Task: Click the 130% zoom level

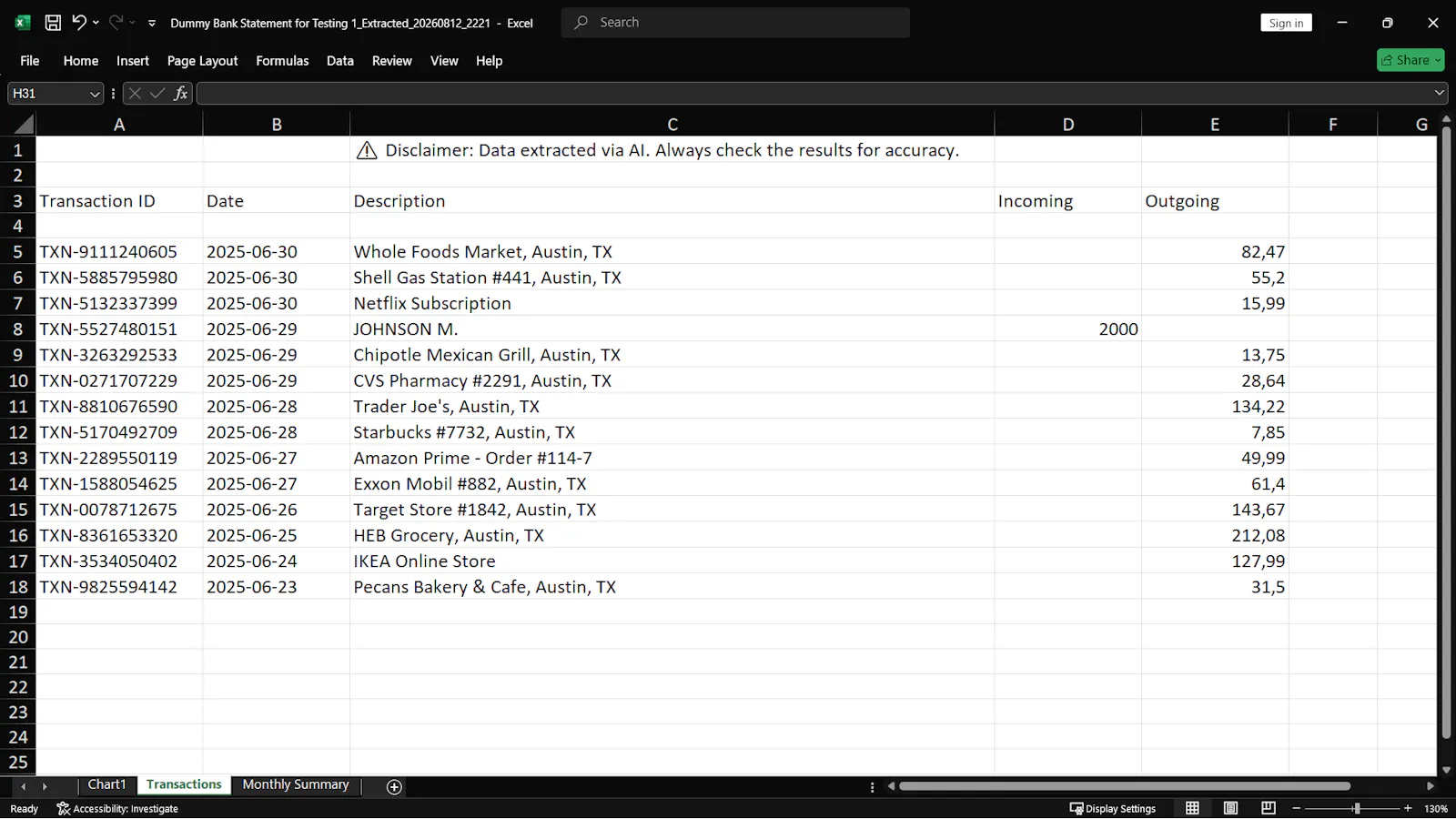Action: tap(1436, 808)
